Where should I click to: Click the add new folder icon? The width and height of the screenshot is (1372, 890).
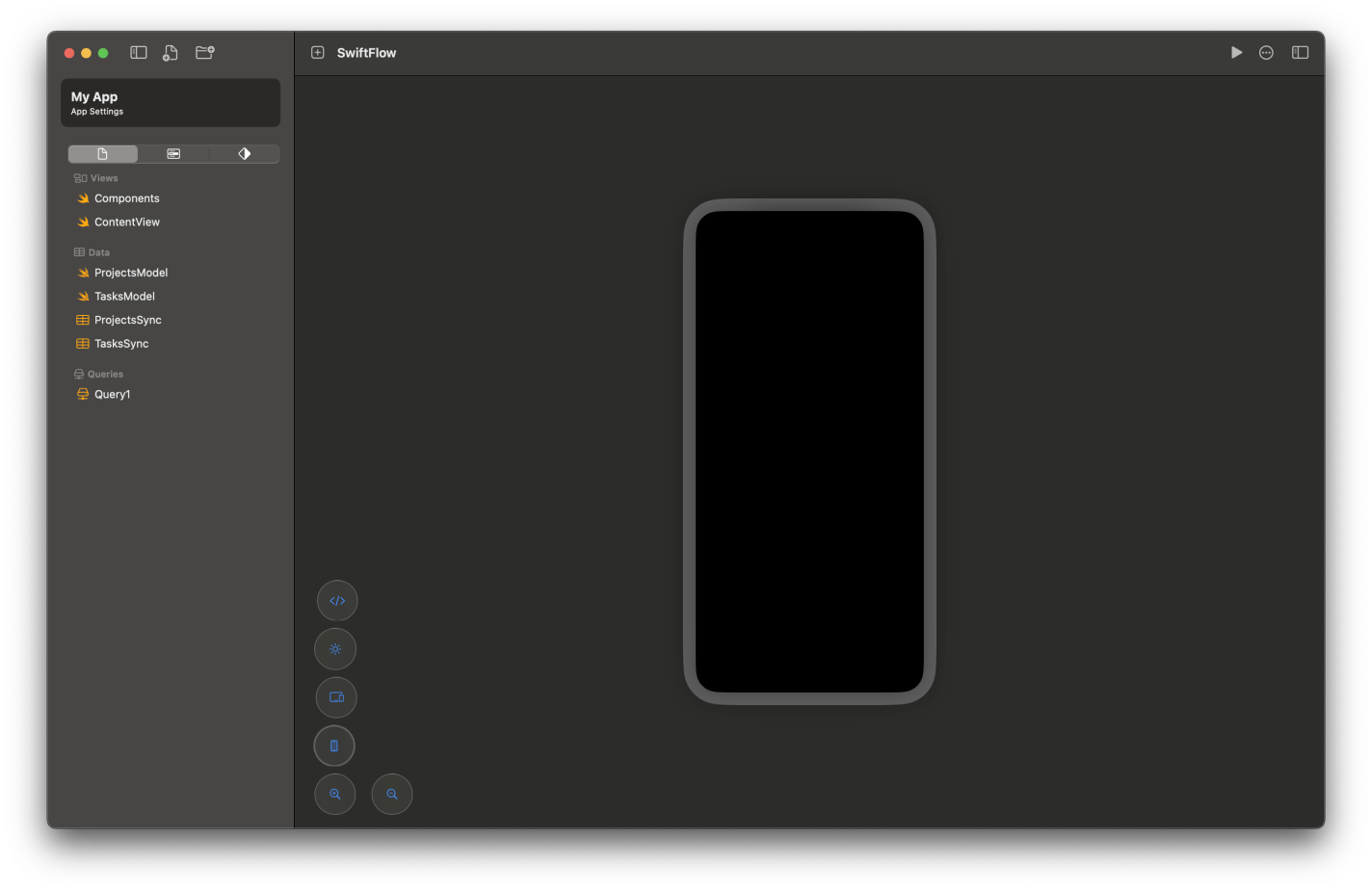click(x=205, y=53)
